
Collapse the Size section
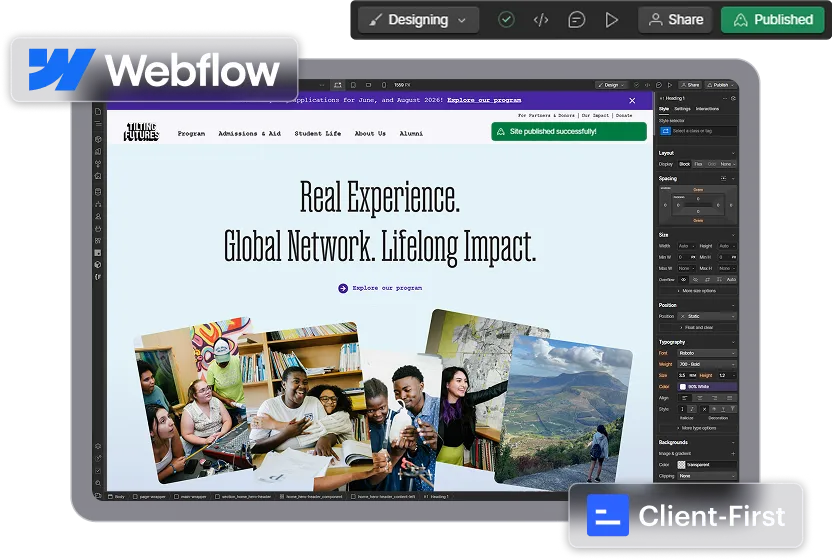[x=733, y=235]
